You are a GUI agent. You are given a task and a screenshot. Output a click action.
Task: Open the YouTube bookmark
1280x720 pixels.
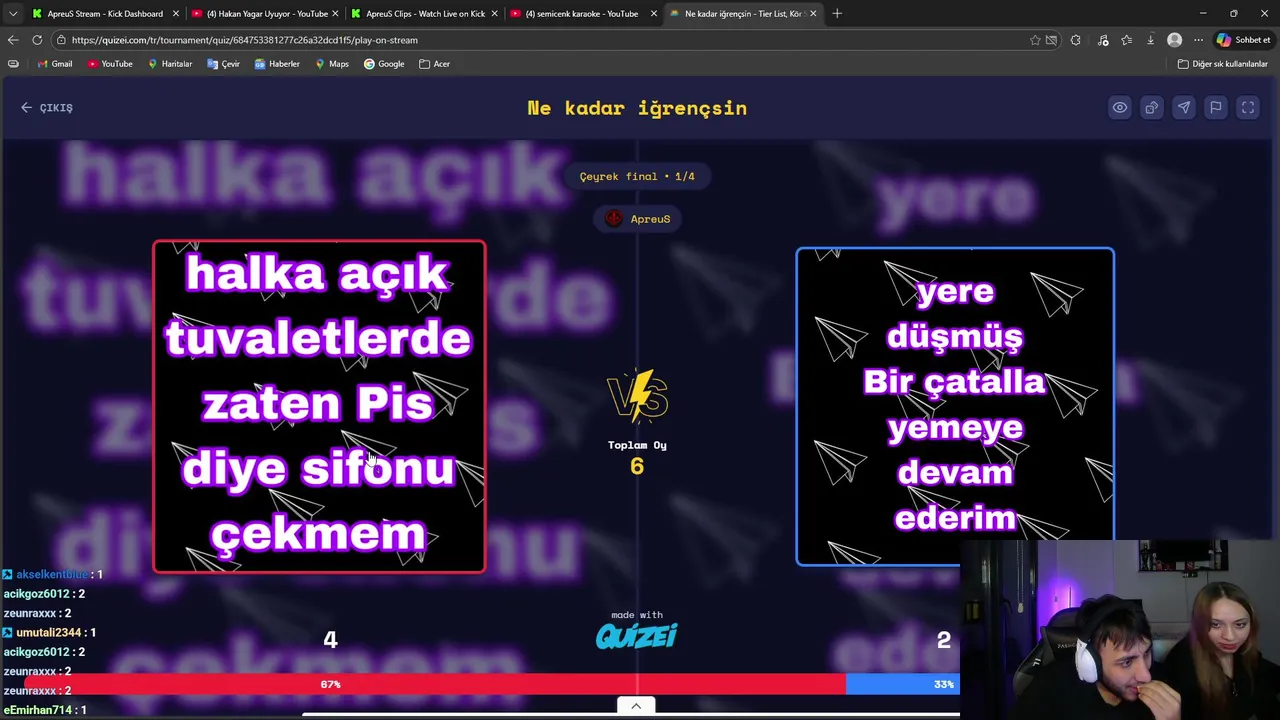[x=109, y=64]
